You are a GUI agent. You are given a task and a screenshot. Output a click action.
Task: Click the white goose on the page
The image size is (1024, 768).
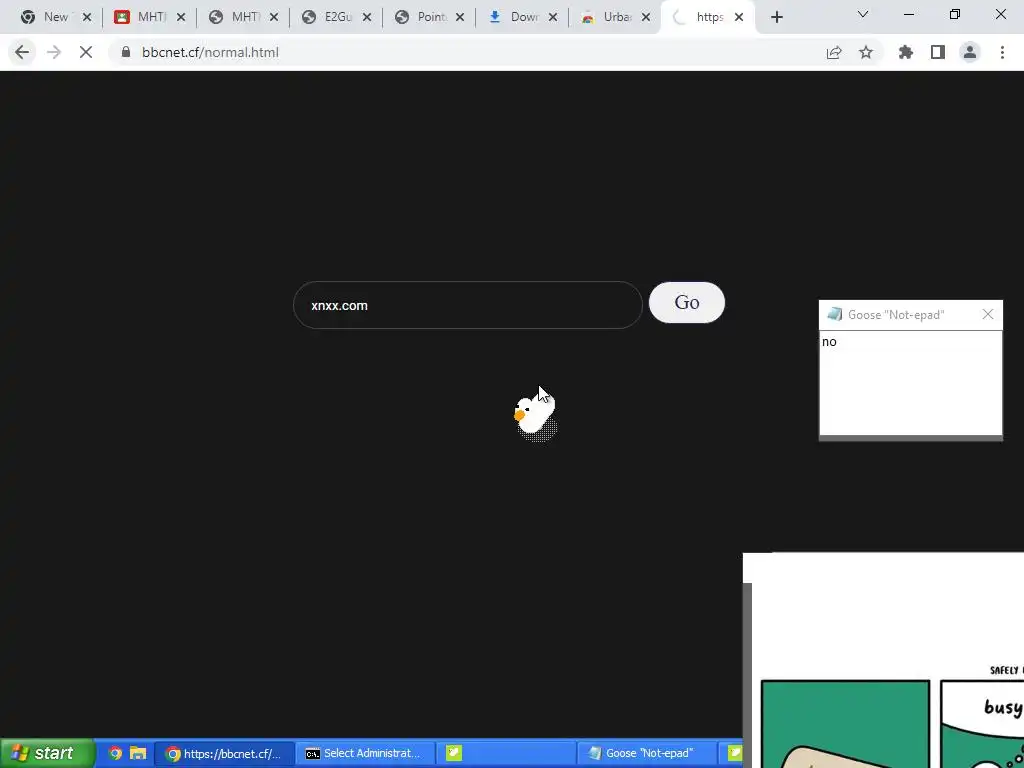[536, 415]
